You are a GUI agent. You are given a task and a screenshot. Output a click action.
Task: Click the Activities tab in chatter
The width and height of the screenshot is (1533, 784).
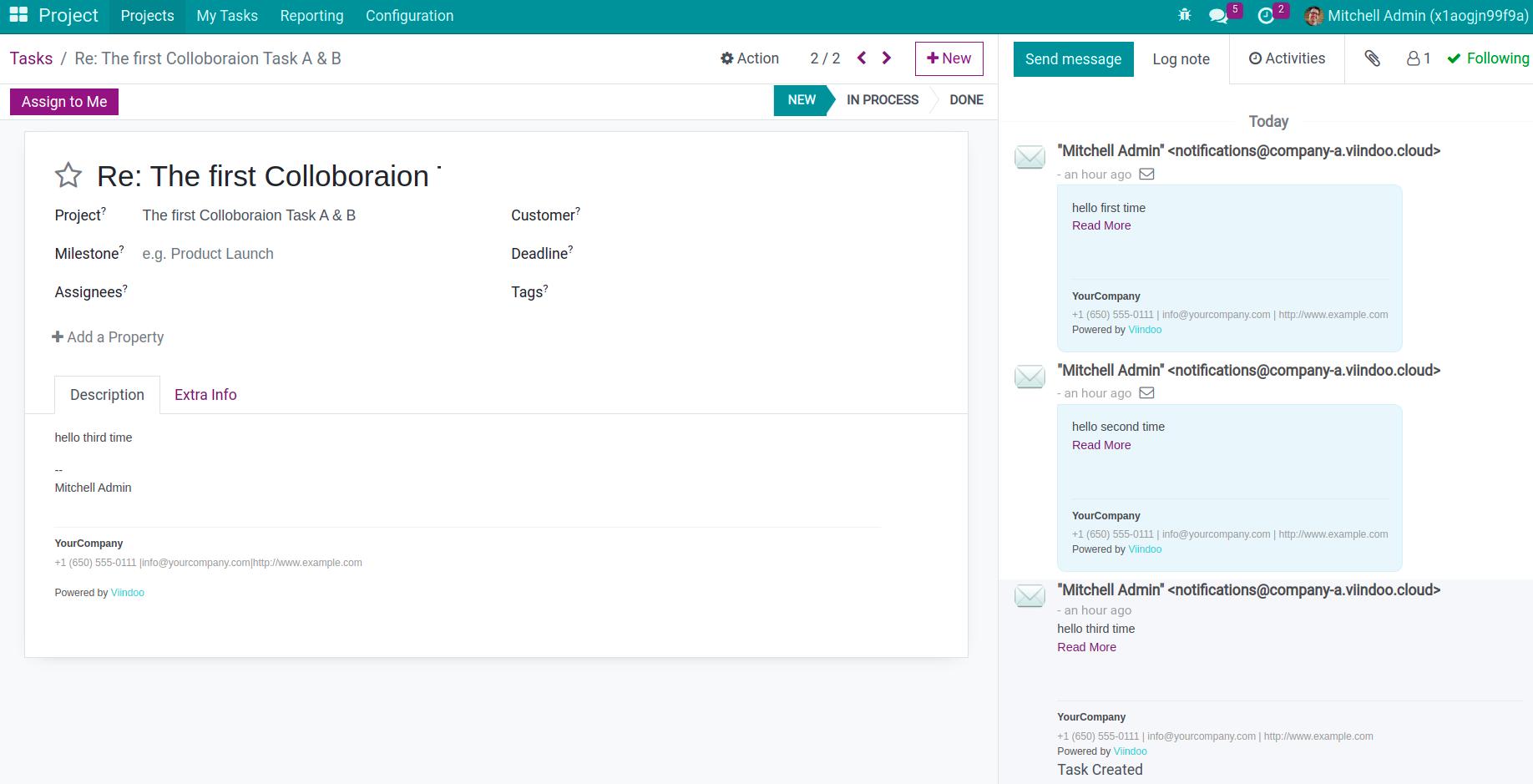[1287, 58]
